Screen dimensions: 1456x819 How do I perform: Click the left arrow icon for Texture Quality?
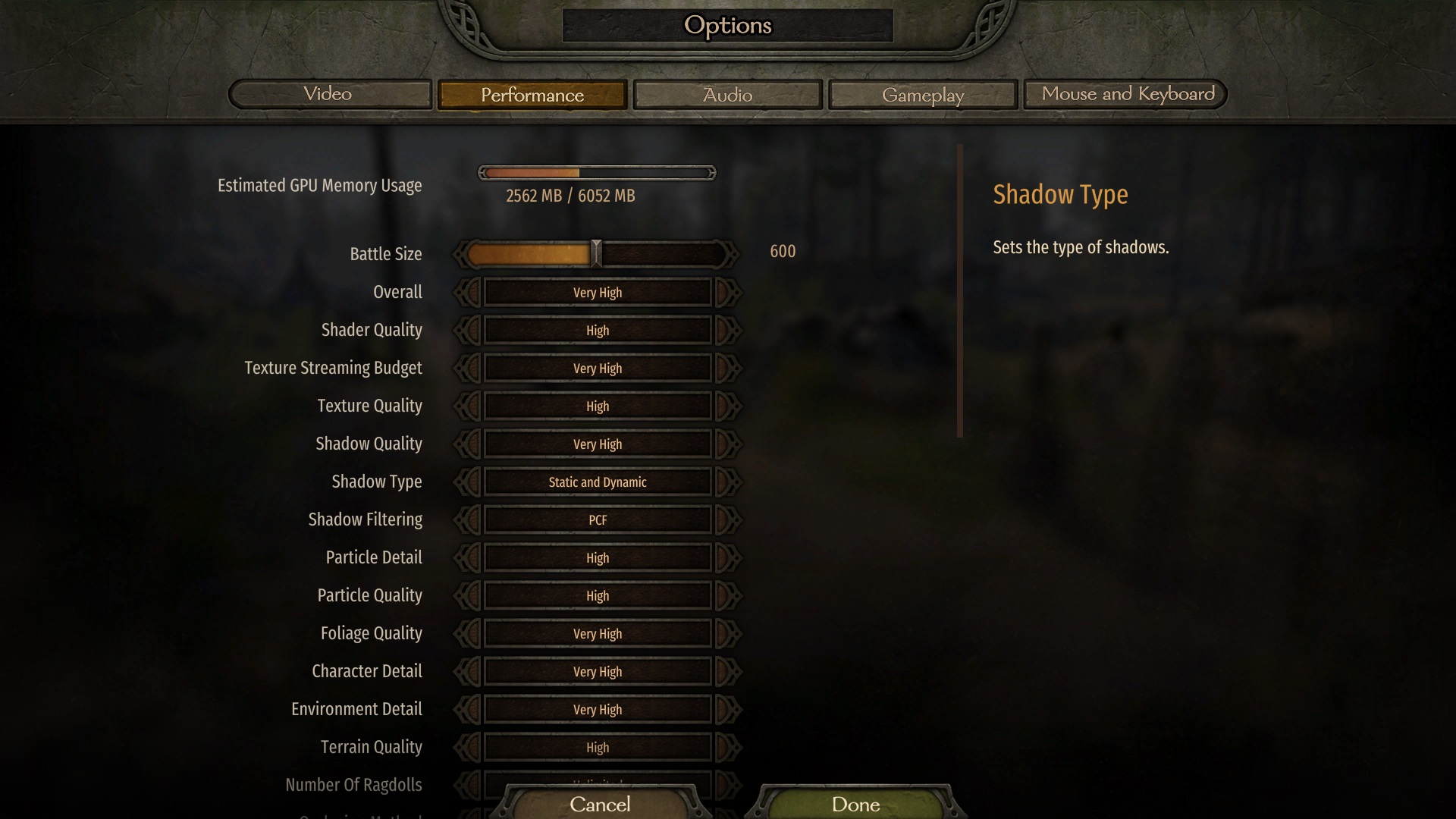click(x=467, y=406)
